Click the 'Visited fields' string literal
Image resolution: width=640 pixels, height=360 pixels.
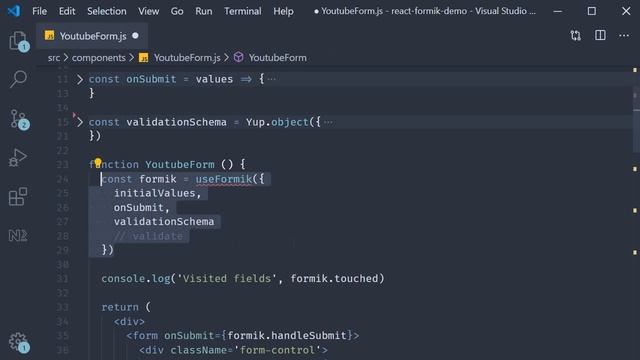click(x=227, y=278)
